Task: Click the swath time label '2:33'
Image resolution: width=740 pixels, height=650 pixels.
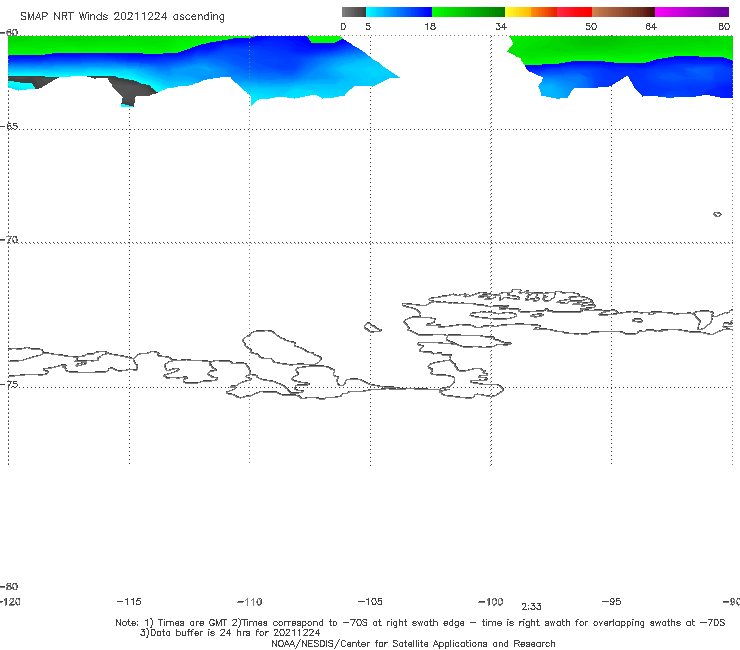Action: [x=531, y=607]
